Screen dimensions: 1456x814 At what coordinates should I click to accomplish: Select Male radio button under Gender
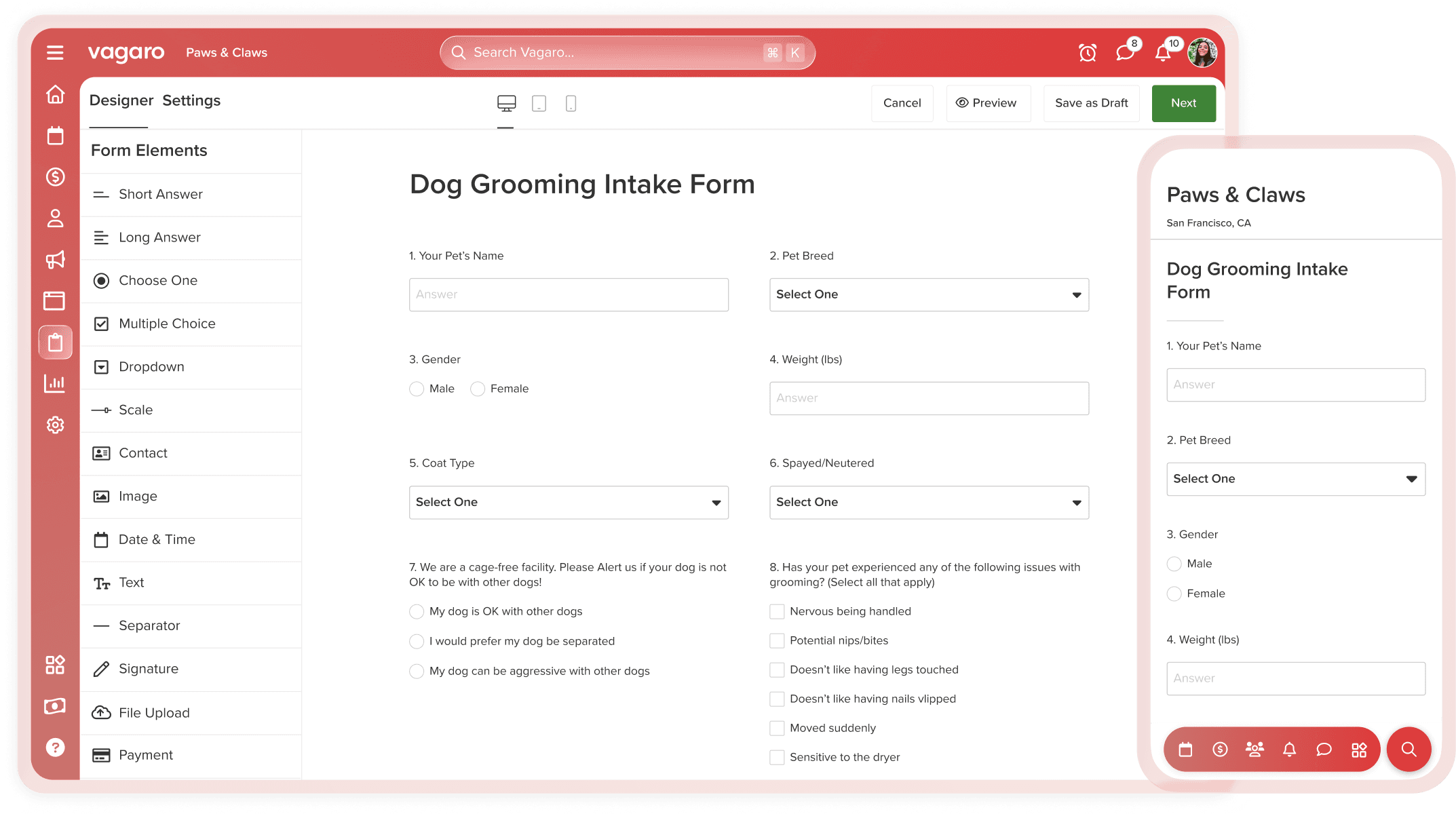pos(417,389)
